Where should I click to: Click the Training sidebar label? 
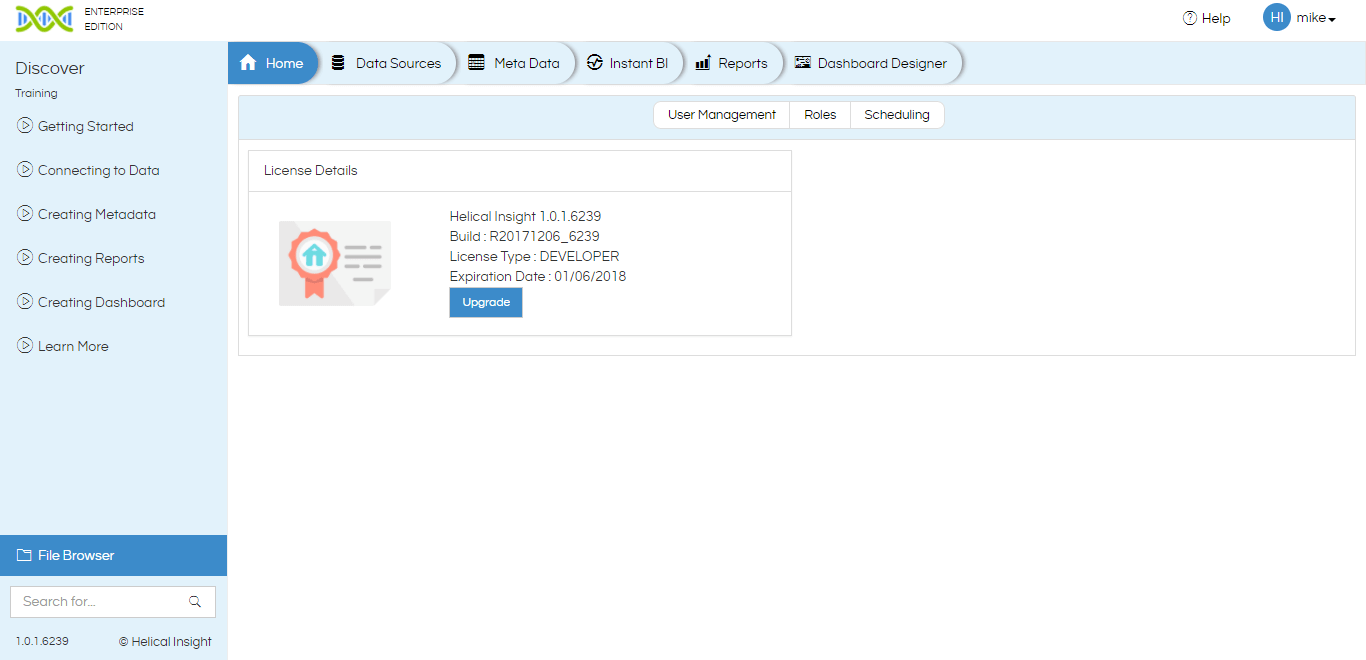click(36, 93)
